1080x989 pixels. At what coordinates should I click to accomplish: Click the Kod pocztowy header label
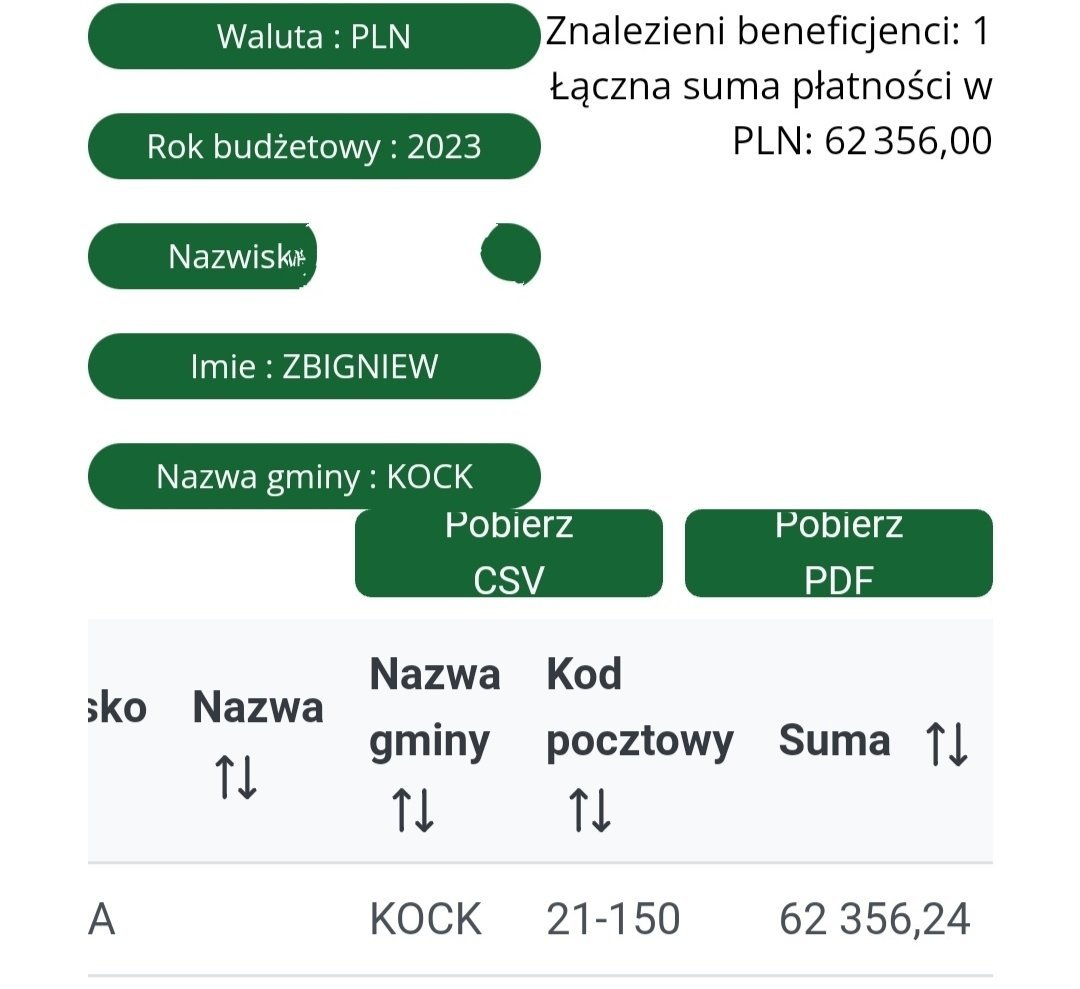(639, 708)
